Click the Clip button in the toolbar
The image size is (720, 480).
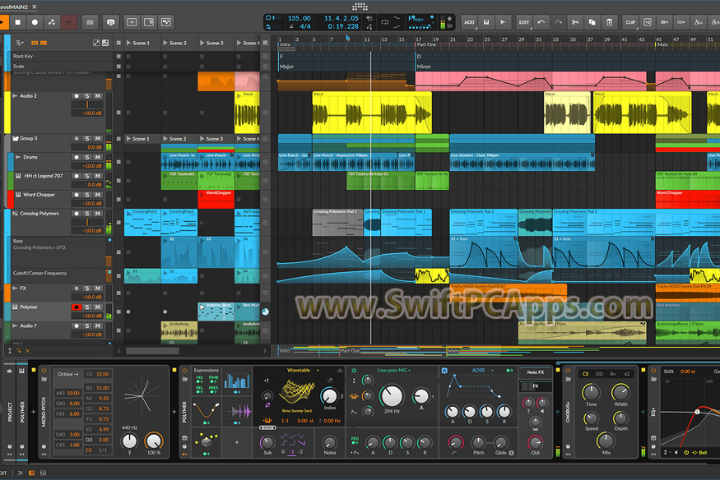point(630,22)
